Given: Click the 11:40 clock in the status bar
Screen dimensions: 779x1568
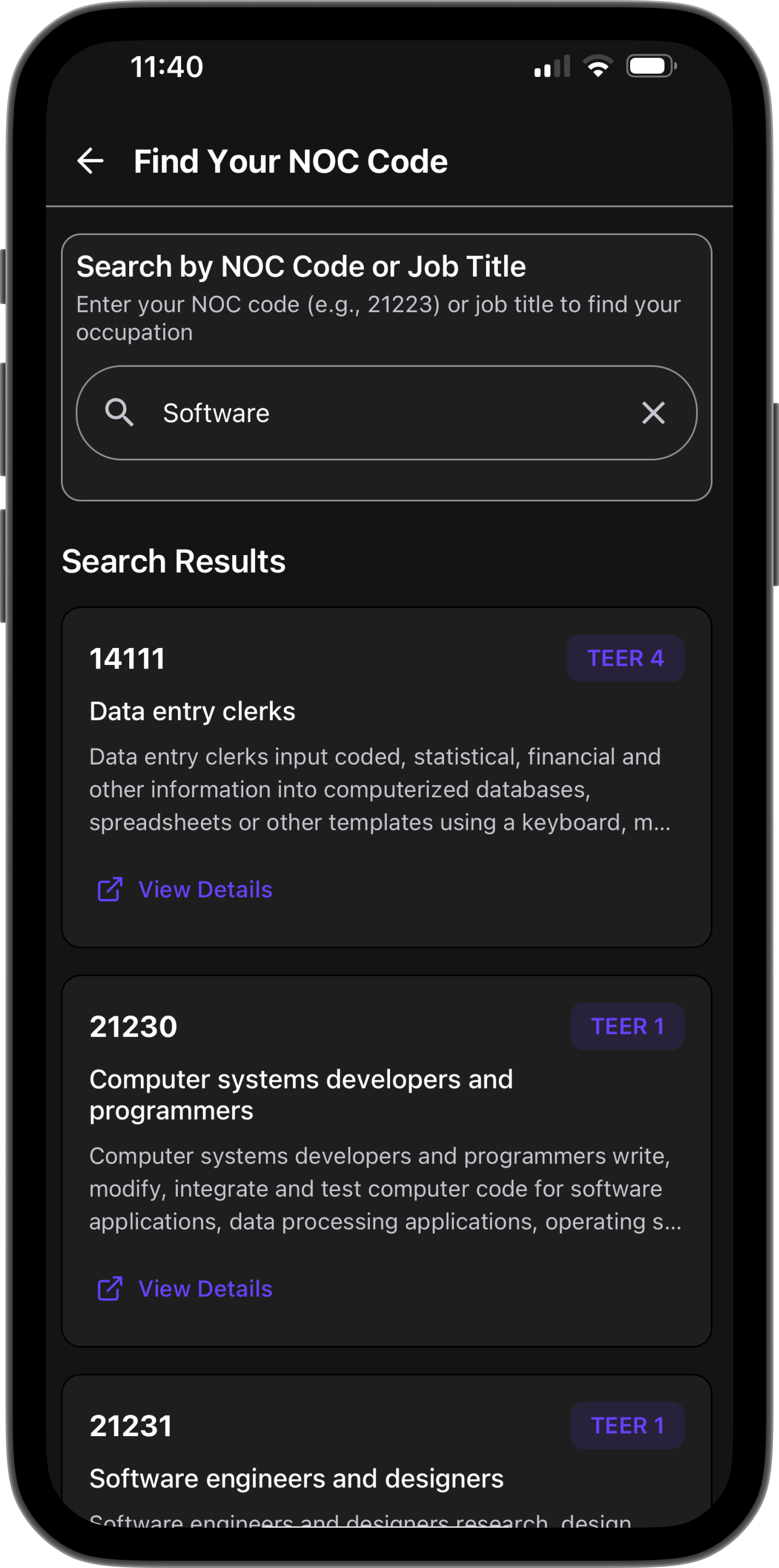Looking at the screenshot, I should [166, 67].
